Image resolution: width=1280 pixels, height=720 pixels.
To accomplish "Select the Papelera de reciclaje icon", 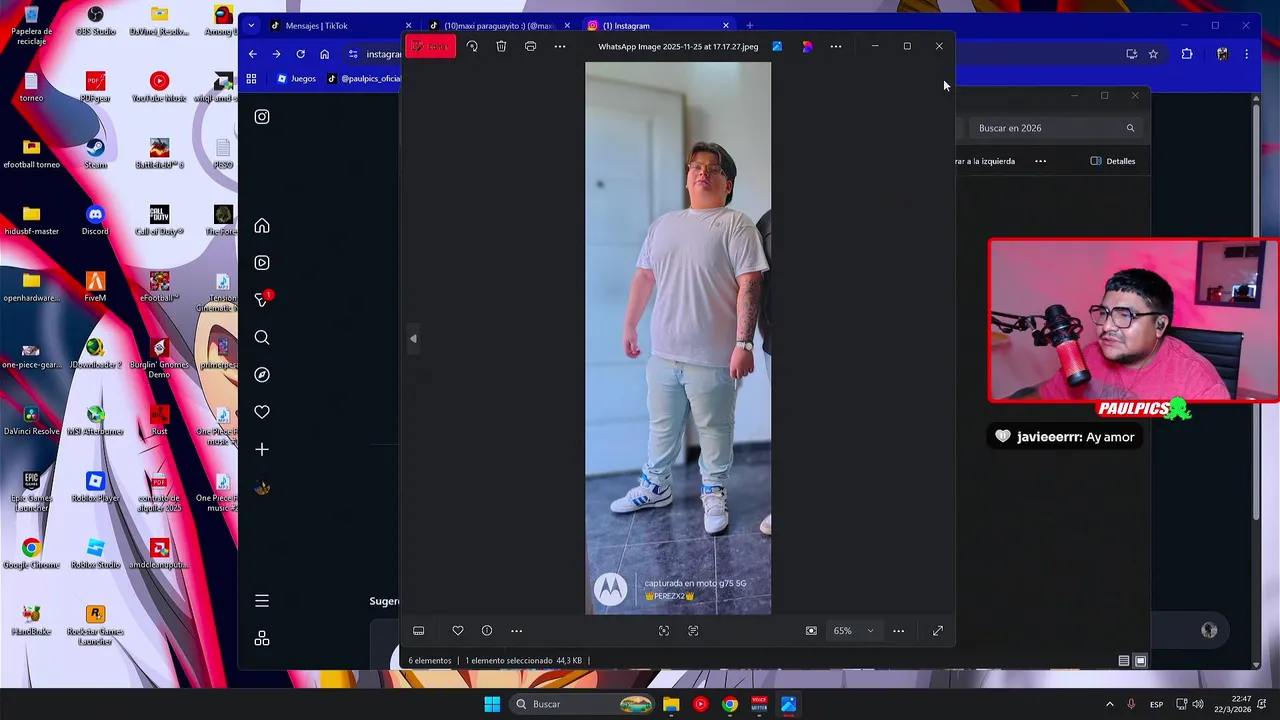I will (31, 24).
